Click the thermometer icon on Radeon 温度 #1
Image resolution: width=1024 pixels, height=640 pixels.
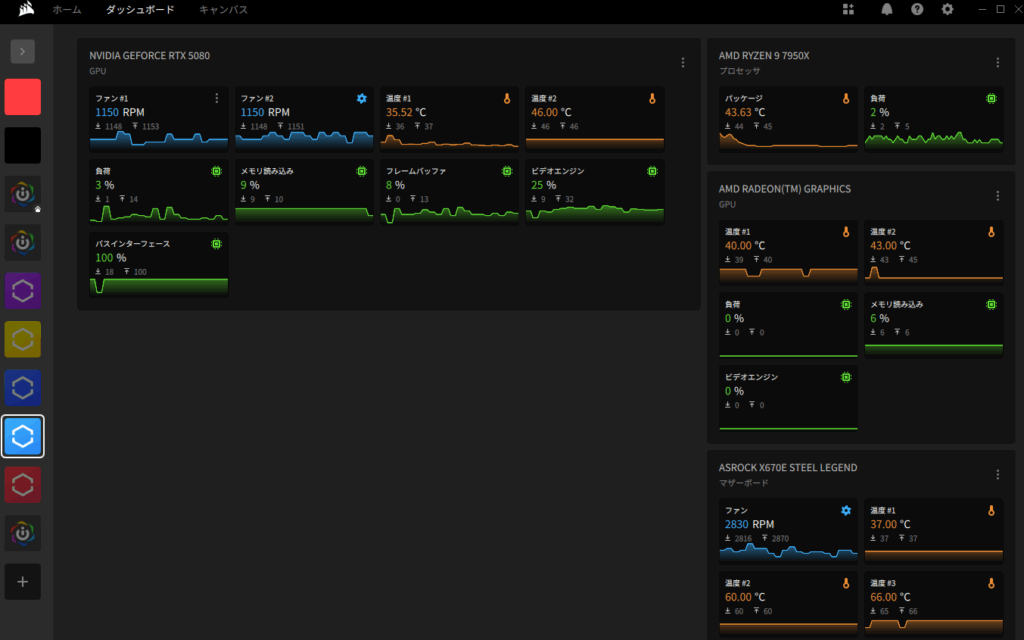point(846,231)
